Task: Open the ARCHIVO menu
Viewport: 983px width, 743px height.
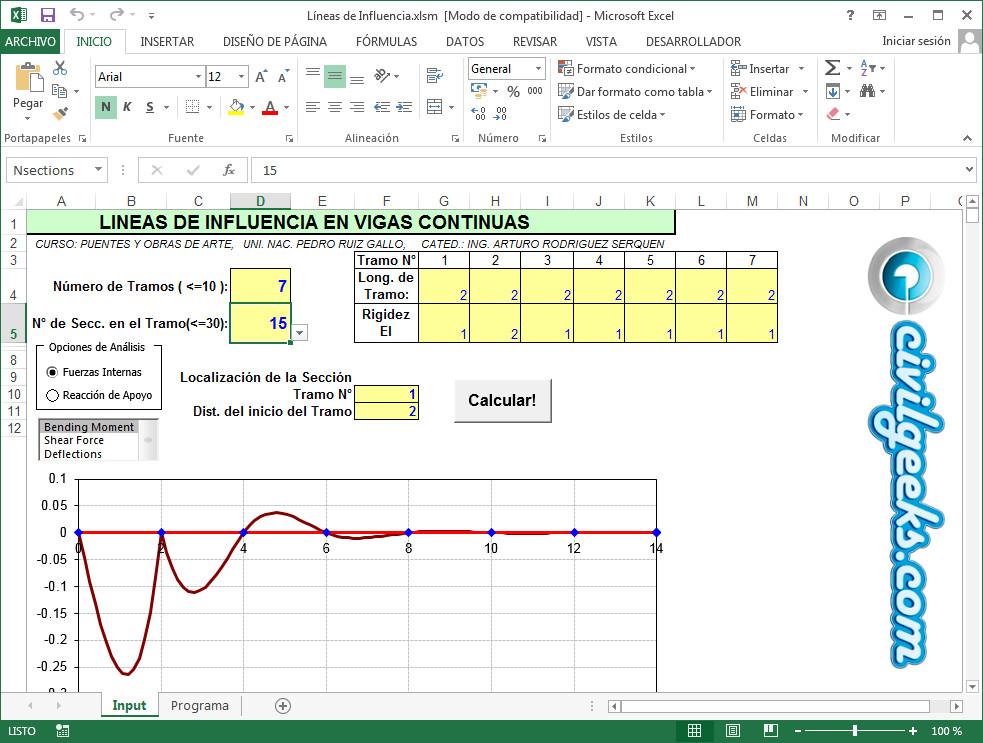Action: click(x=30, y=41)
